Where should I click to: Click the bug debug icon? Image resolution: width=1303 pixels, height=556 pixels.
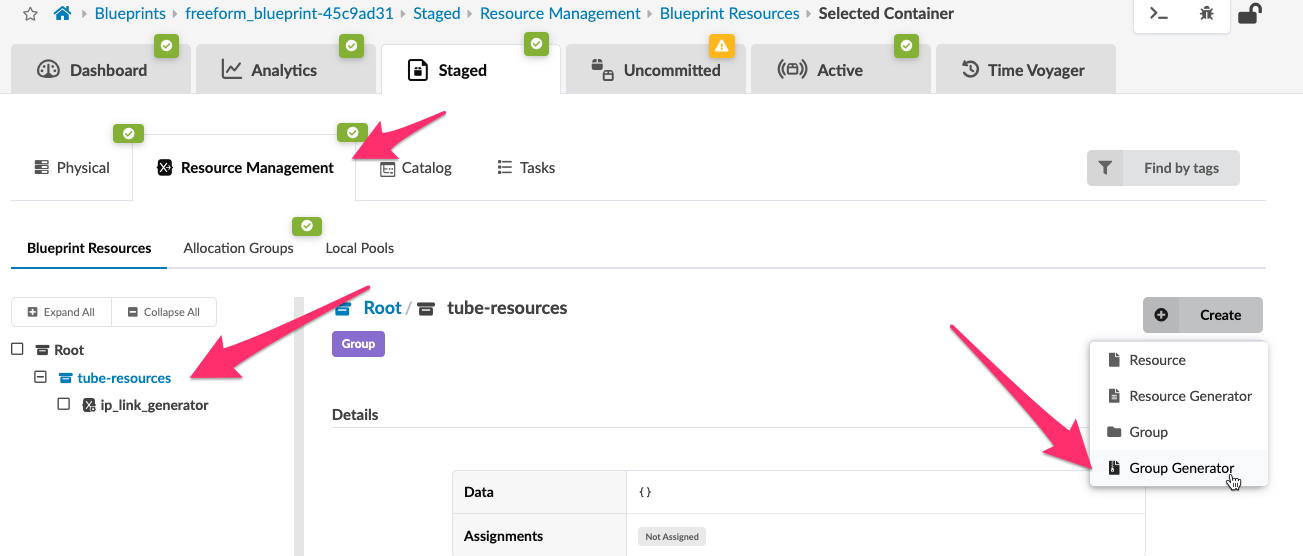click(x=1207, y=14)
